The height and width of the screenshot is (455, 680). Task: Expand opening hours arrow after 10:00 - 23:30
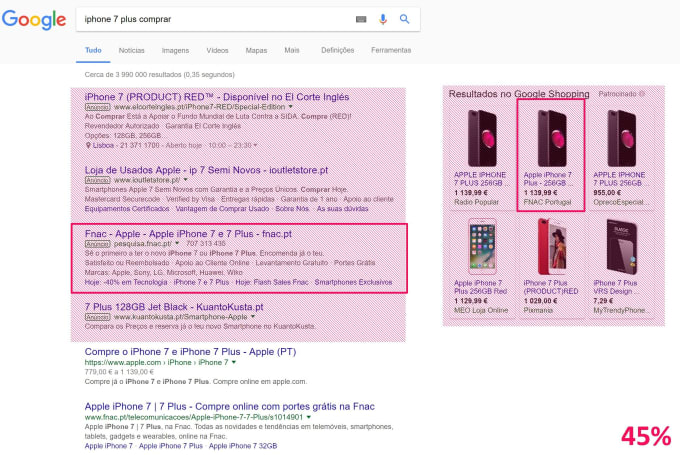pyautogui.click(x=255, y=145)
